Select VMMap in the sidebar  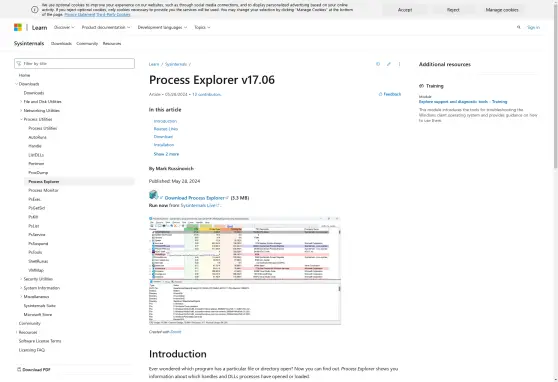[x=36, y=270]
